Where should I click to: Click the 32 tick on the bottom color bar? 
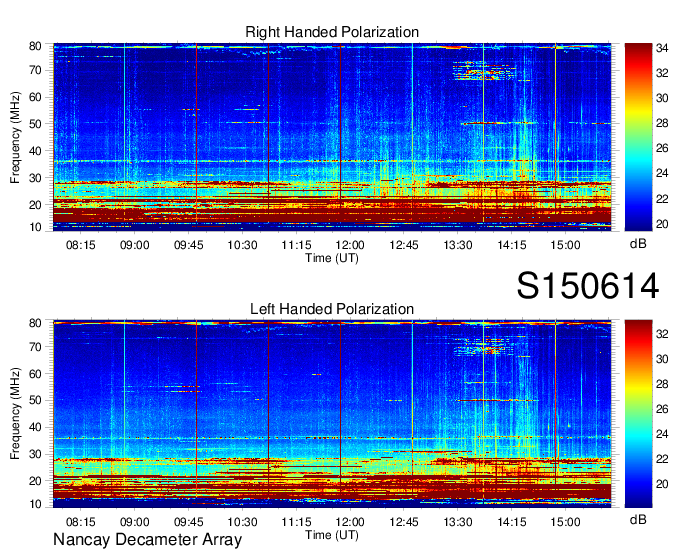662,334
